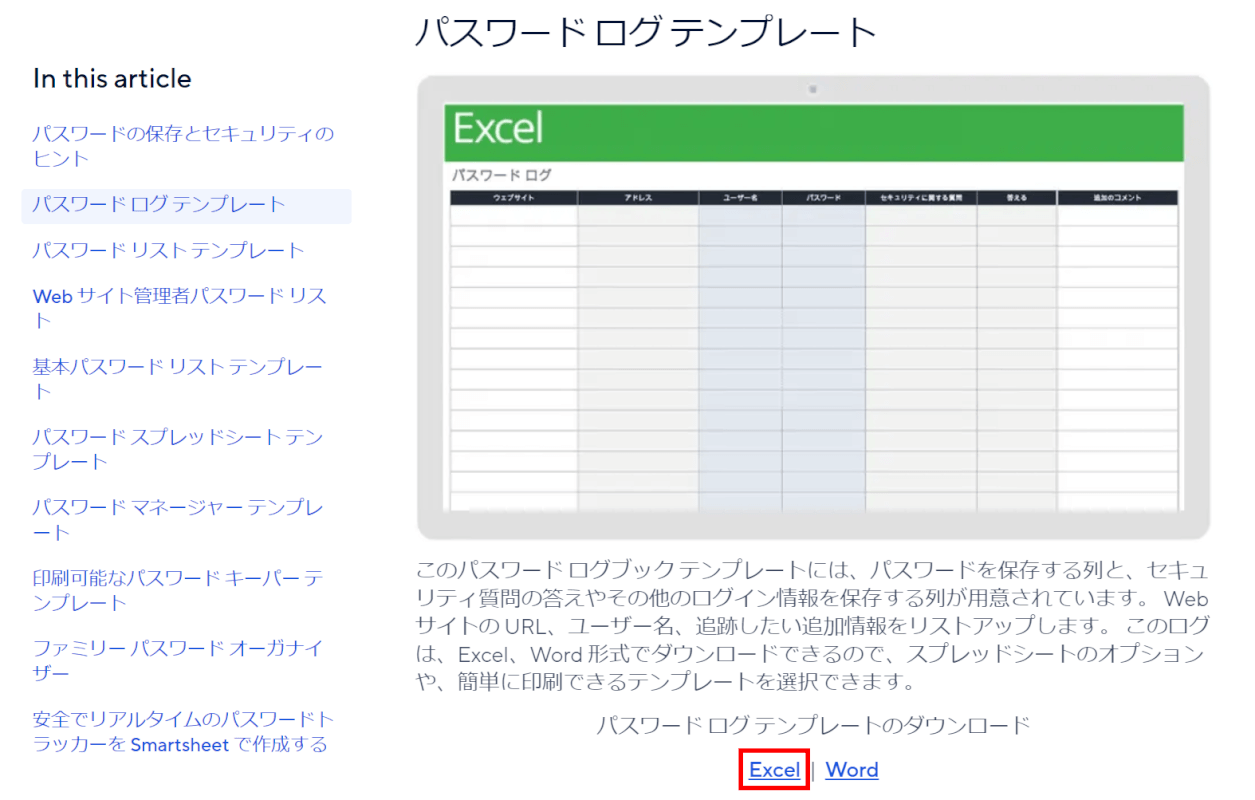Click the In this article heading
This screenshot has width=1255, height=800.
click(111, 79)
